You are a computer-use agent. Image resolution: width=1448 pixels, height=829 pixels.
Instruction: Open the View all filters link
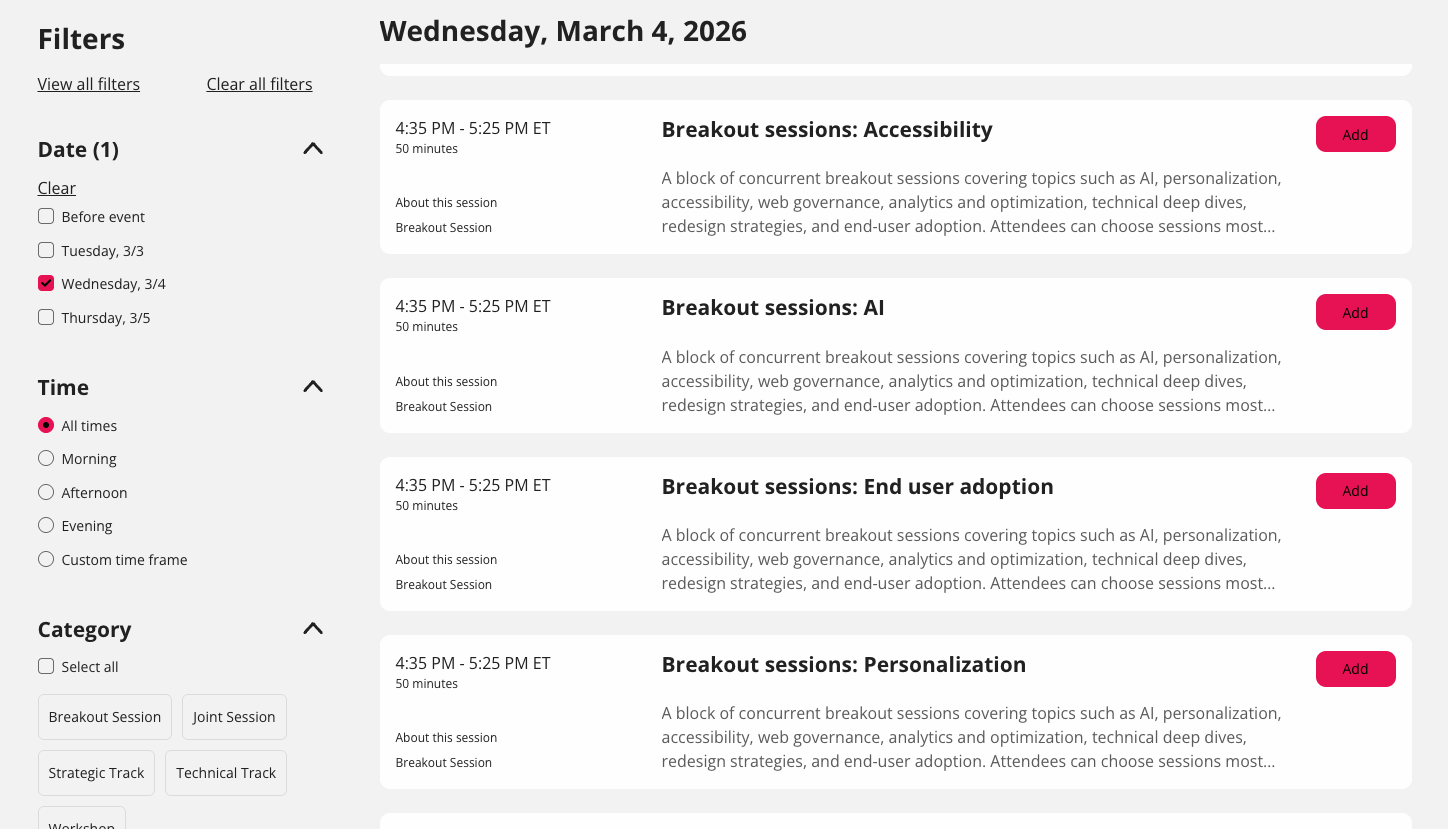pyautogui.click(x=89, y=84)
